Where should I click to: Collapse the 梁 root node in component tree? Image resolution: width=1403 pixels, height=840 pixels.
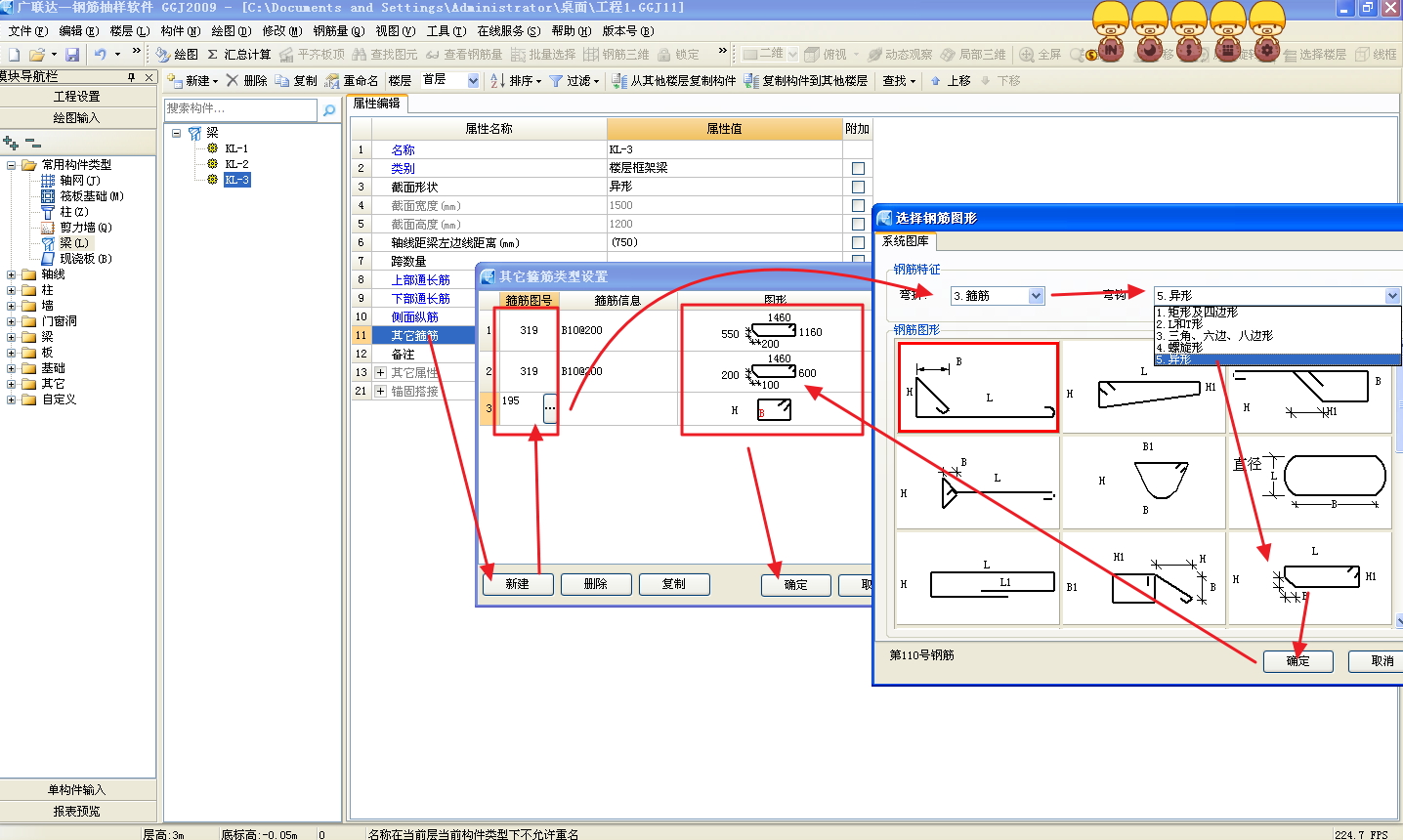point(177,133)
